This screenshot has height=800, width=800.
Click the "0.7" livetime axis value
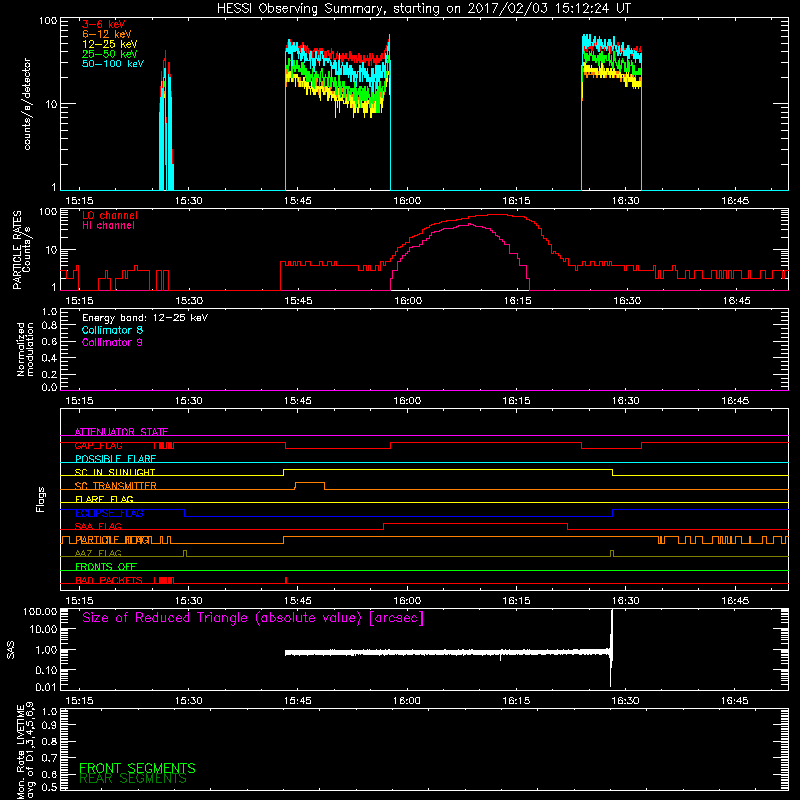(49, 758)
